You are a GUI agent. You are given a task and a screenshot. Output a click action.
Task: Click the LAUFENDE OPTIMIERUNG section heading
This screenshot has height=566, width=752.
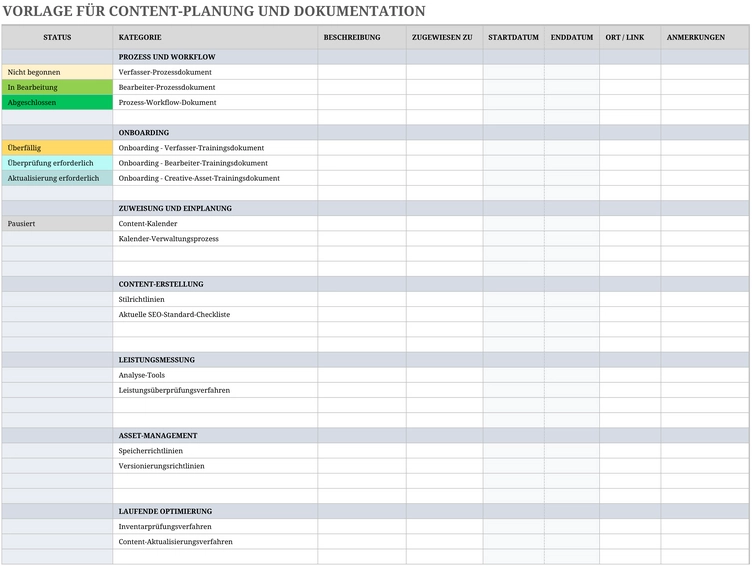(x=165, y=512)
